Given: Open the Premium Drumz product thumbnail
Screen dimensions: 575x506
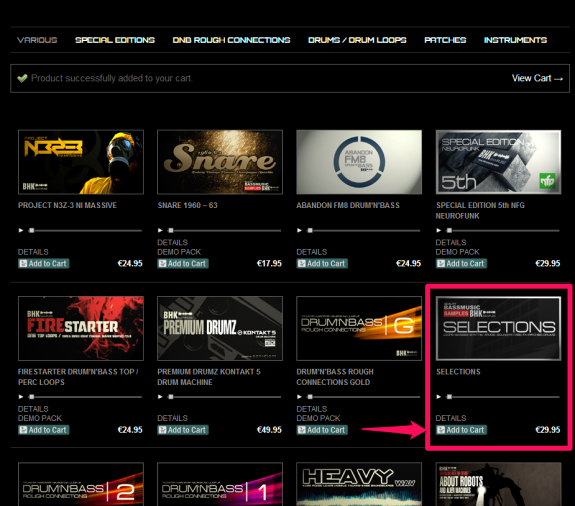Looking at the screenshot, I should (220, 328).
